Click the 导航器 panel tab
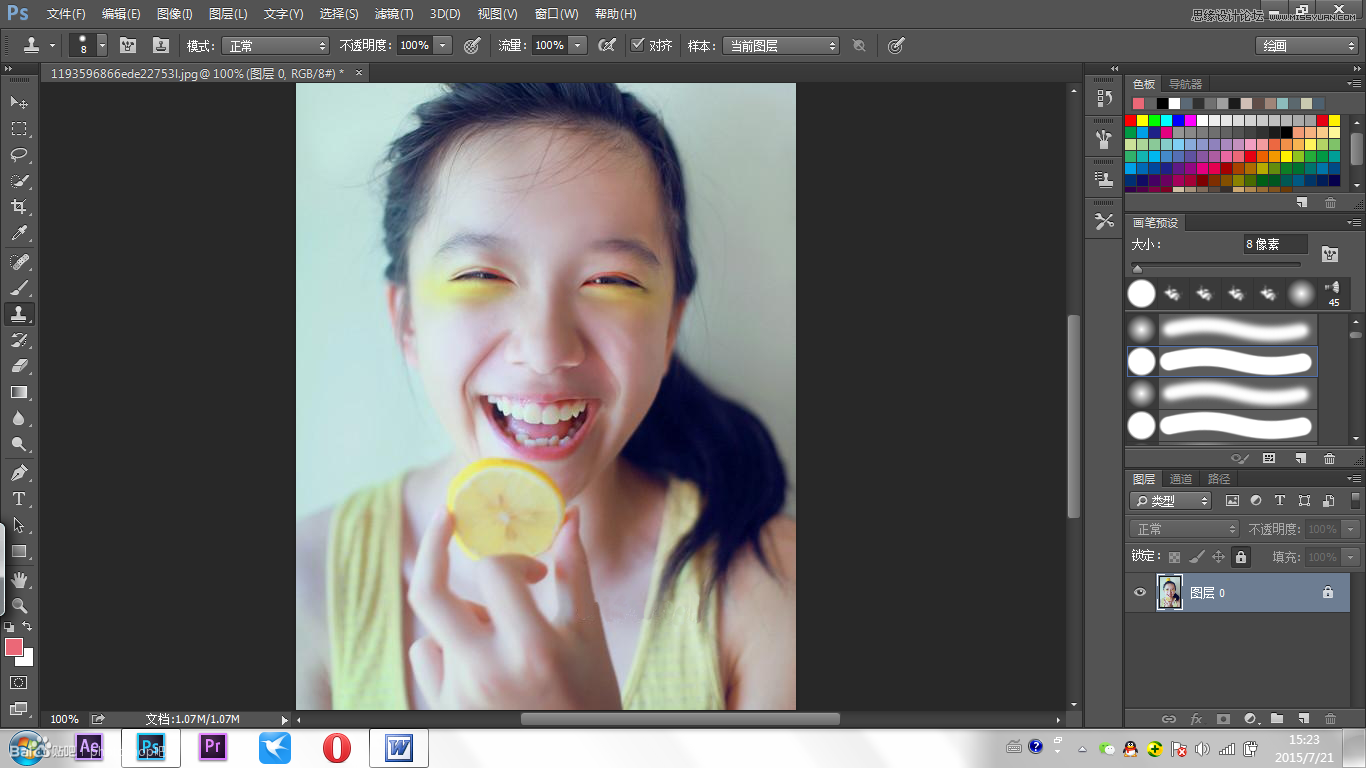Screen dimensions: 1366x768 tap(1186, 84)
